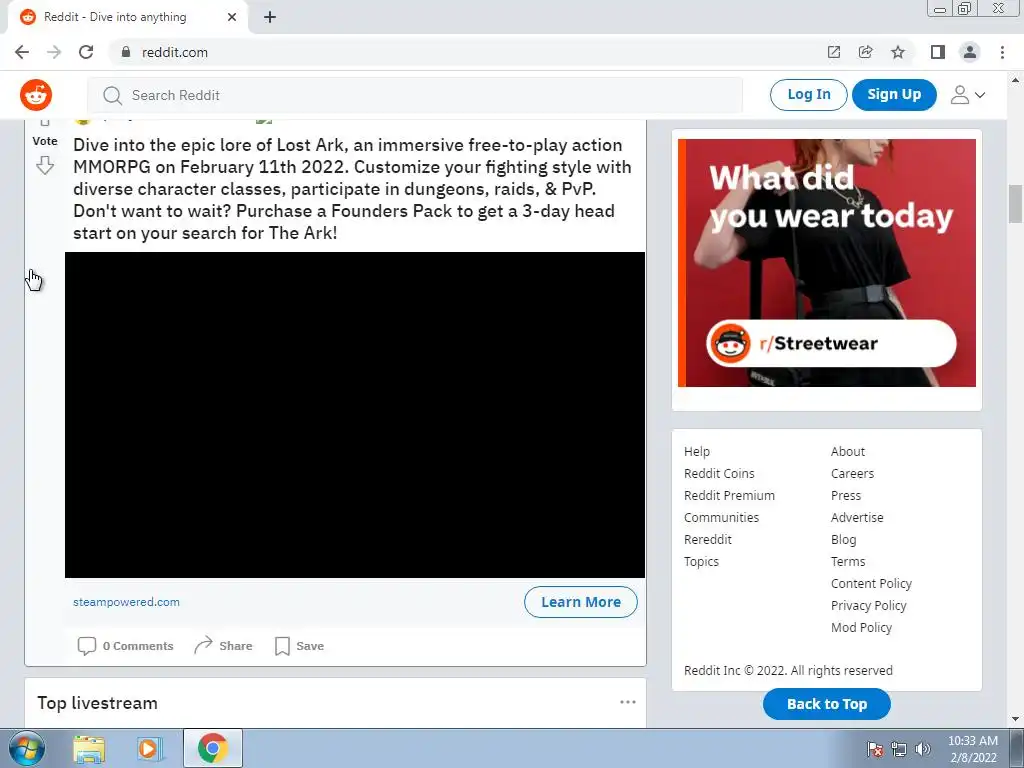Bookmark this page with the star

(898, 52)
